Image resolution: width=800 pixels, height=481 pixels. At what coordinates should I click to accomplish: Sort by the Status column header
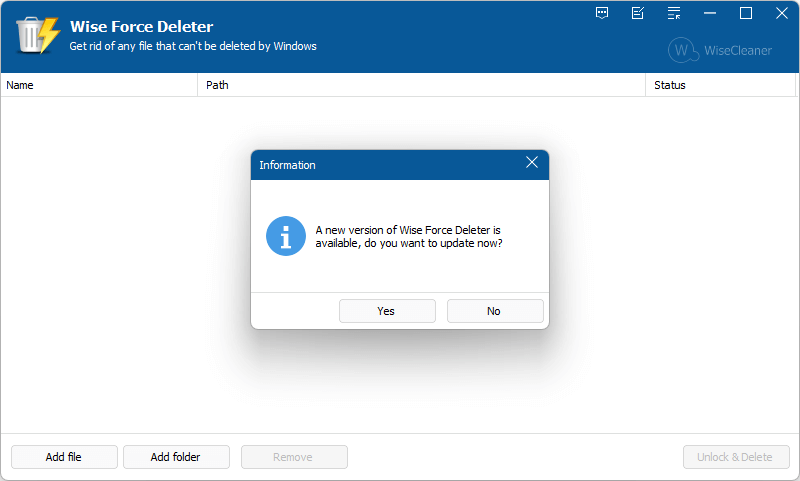(720, 85)
